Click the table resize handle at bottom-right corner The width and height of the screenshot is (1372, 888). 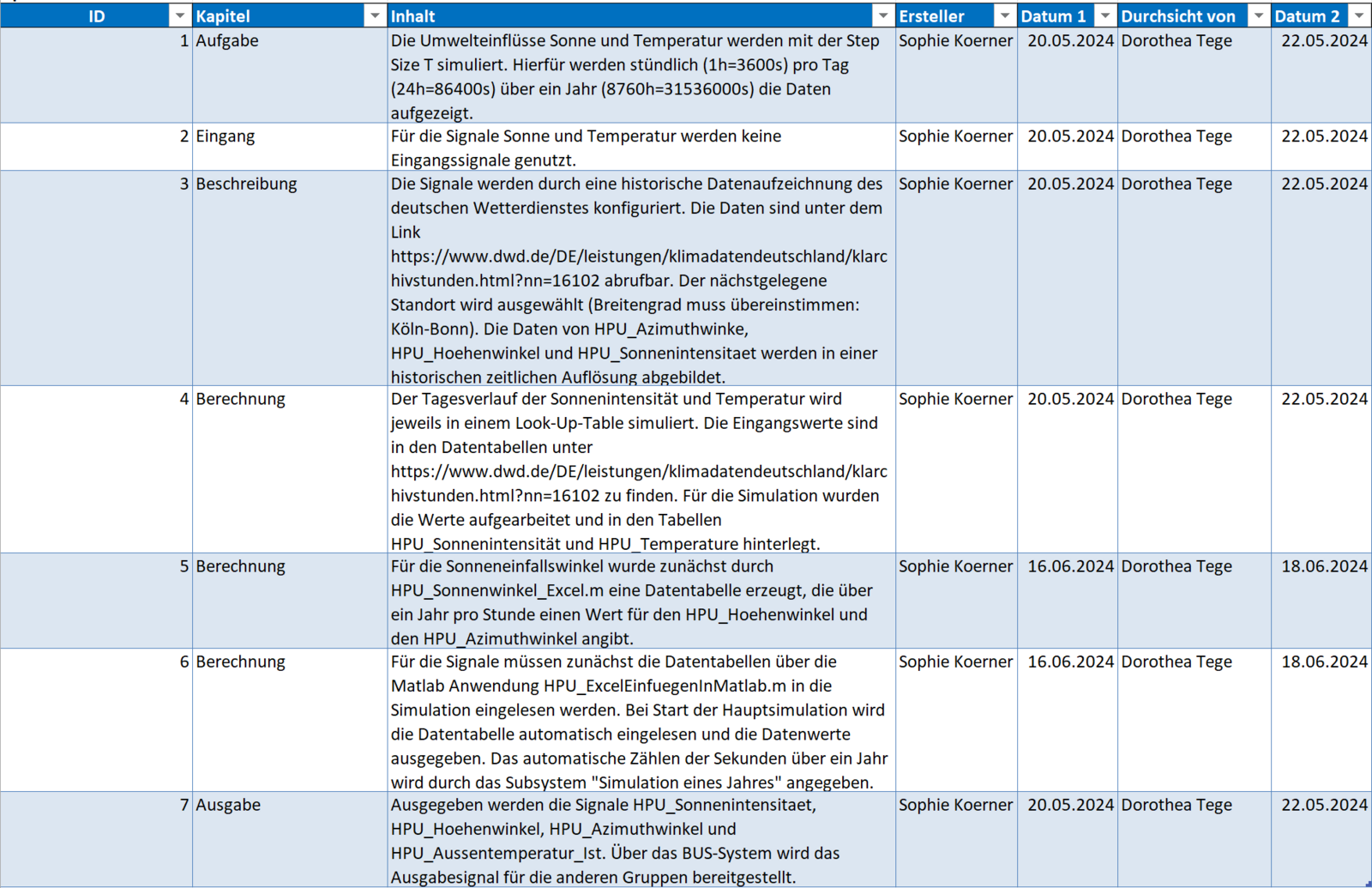[1368, 884]
